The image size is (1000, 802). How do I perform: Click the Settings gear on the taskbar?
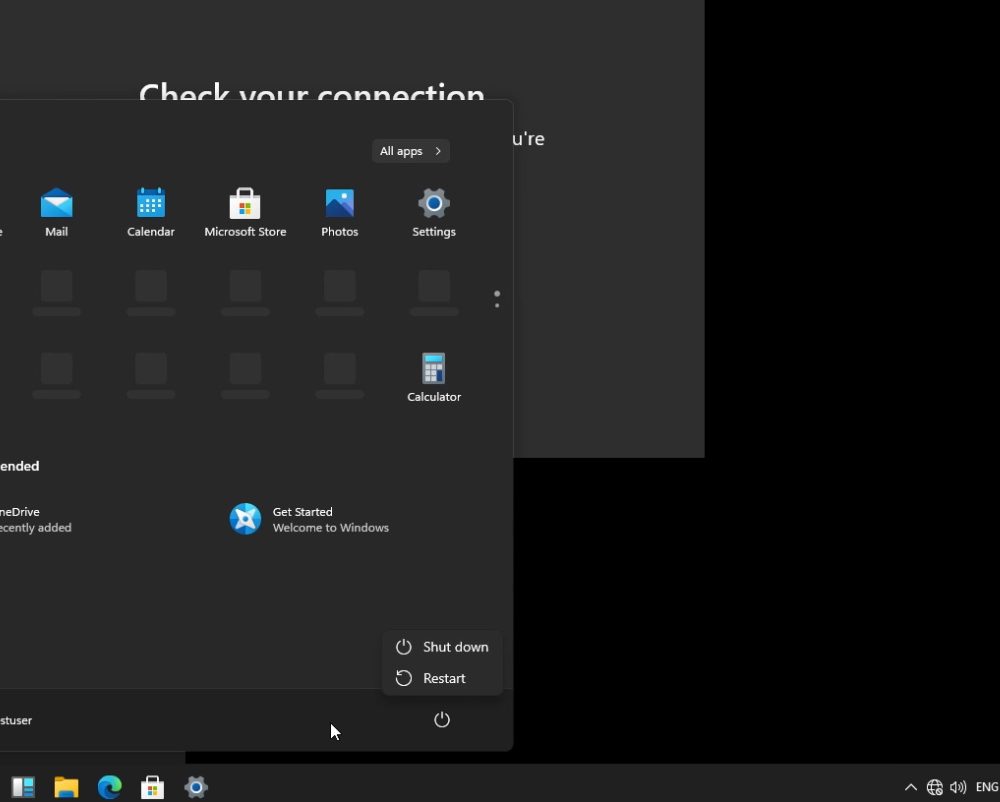click(196, 787)
